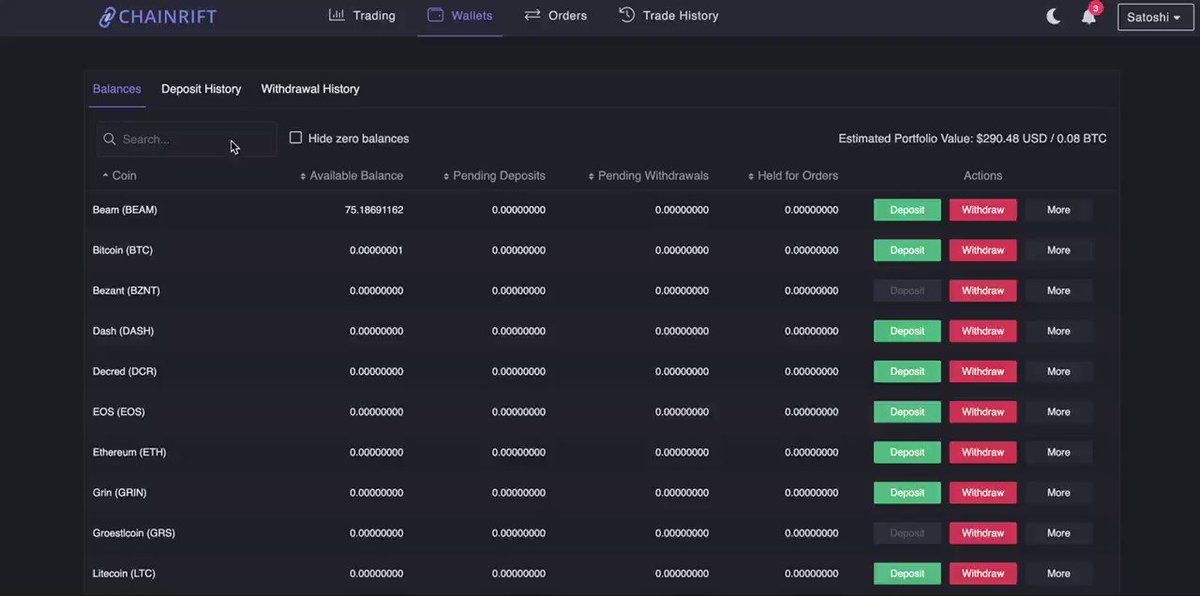This screenshot has height=596, width=1200.
Task: Click the Trade History clock icon
Action: (x=627, y=15)
